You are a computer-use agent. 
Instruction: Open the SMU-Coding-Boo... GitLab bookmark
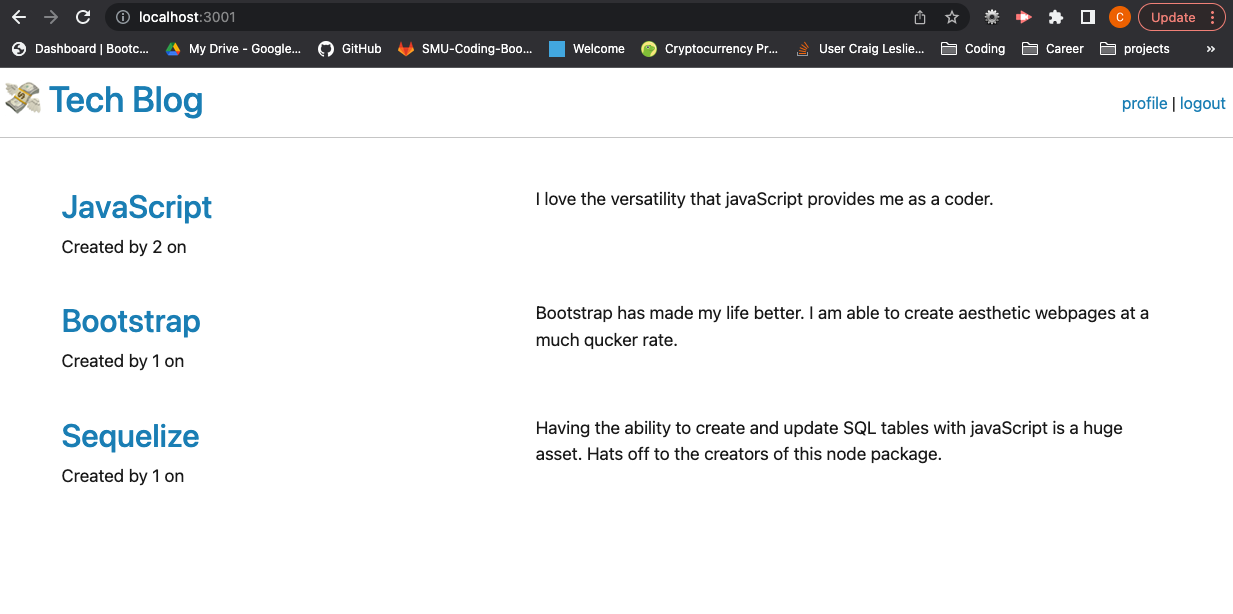[466, 48]
